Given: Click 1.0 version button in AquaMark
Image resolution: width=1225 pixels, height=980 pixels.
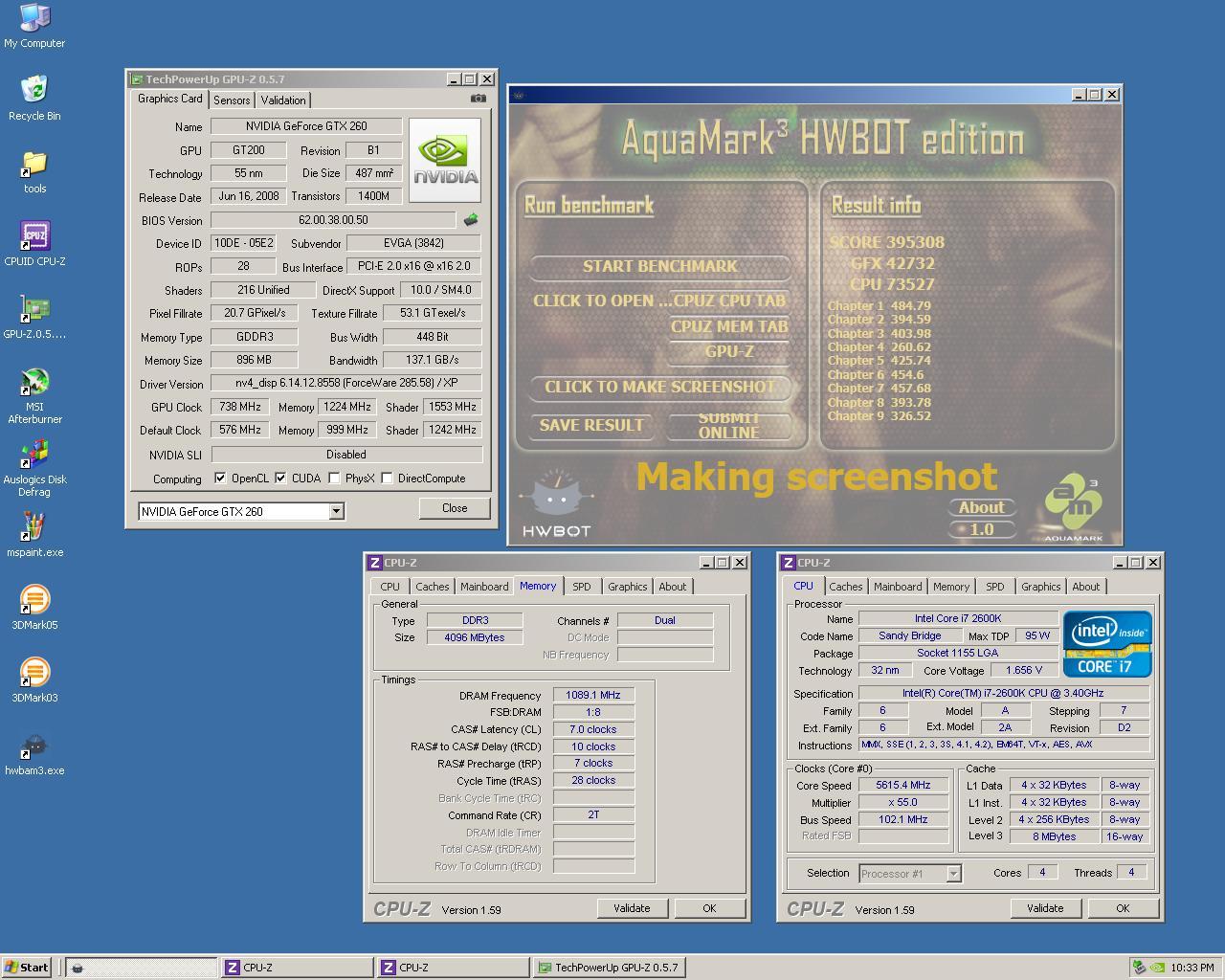Looking at the screenshot, I should [x=982, y=529].
